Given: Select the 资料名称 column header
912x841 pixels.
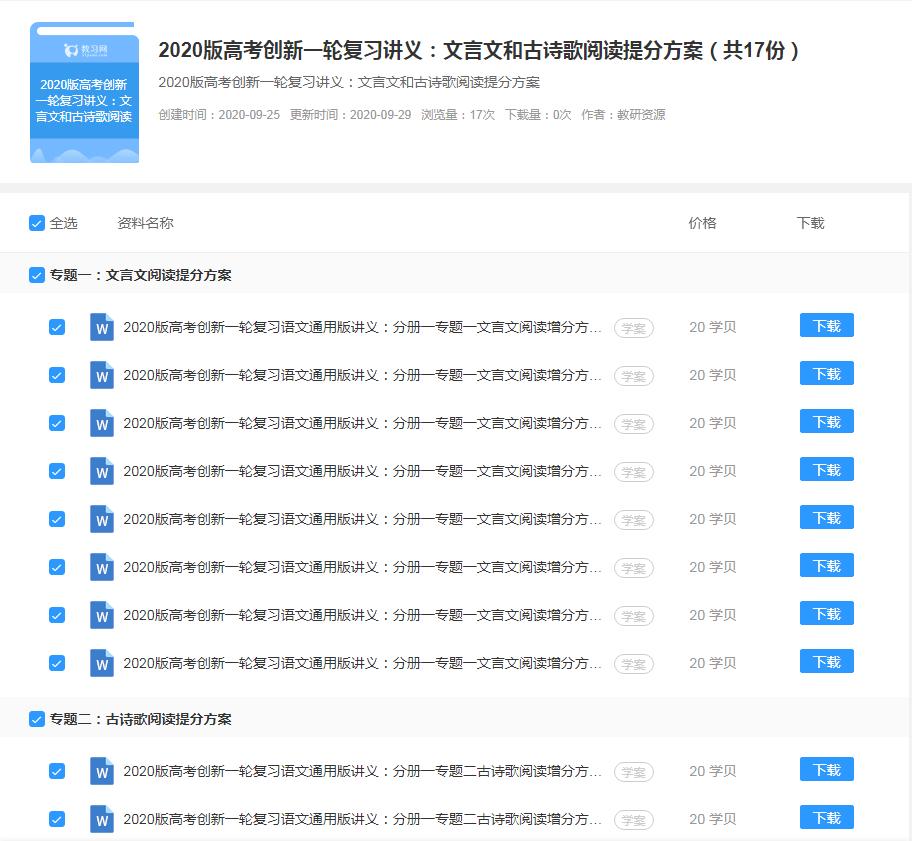Looking at the screenshot, I should point(143,223).
